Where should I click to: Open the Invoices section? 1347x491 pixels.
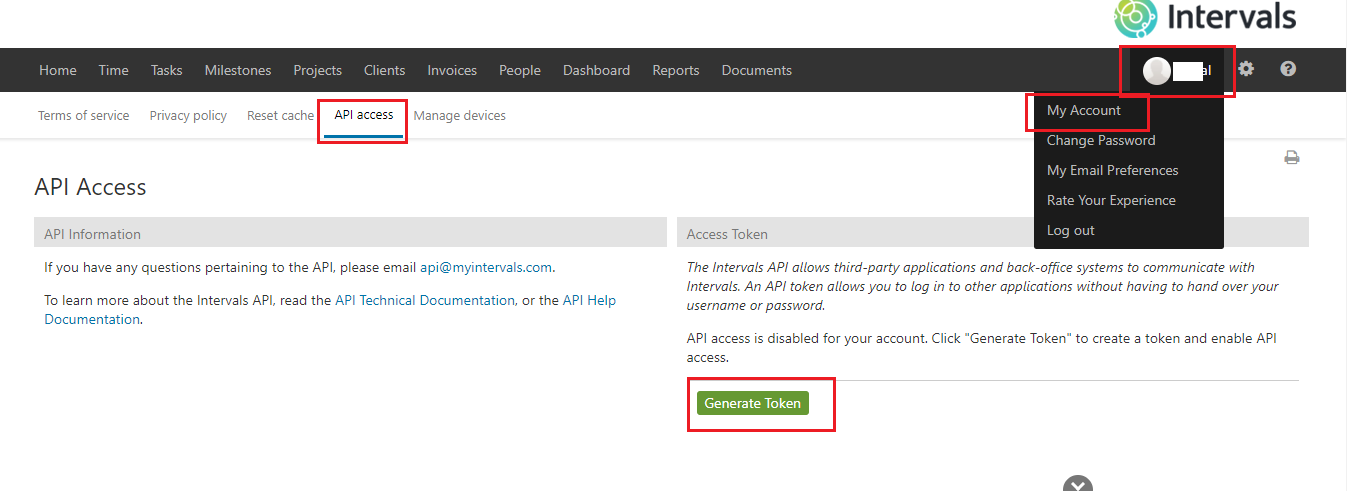(x=452, y=70)
